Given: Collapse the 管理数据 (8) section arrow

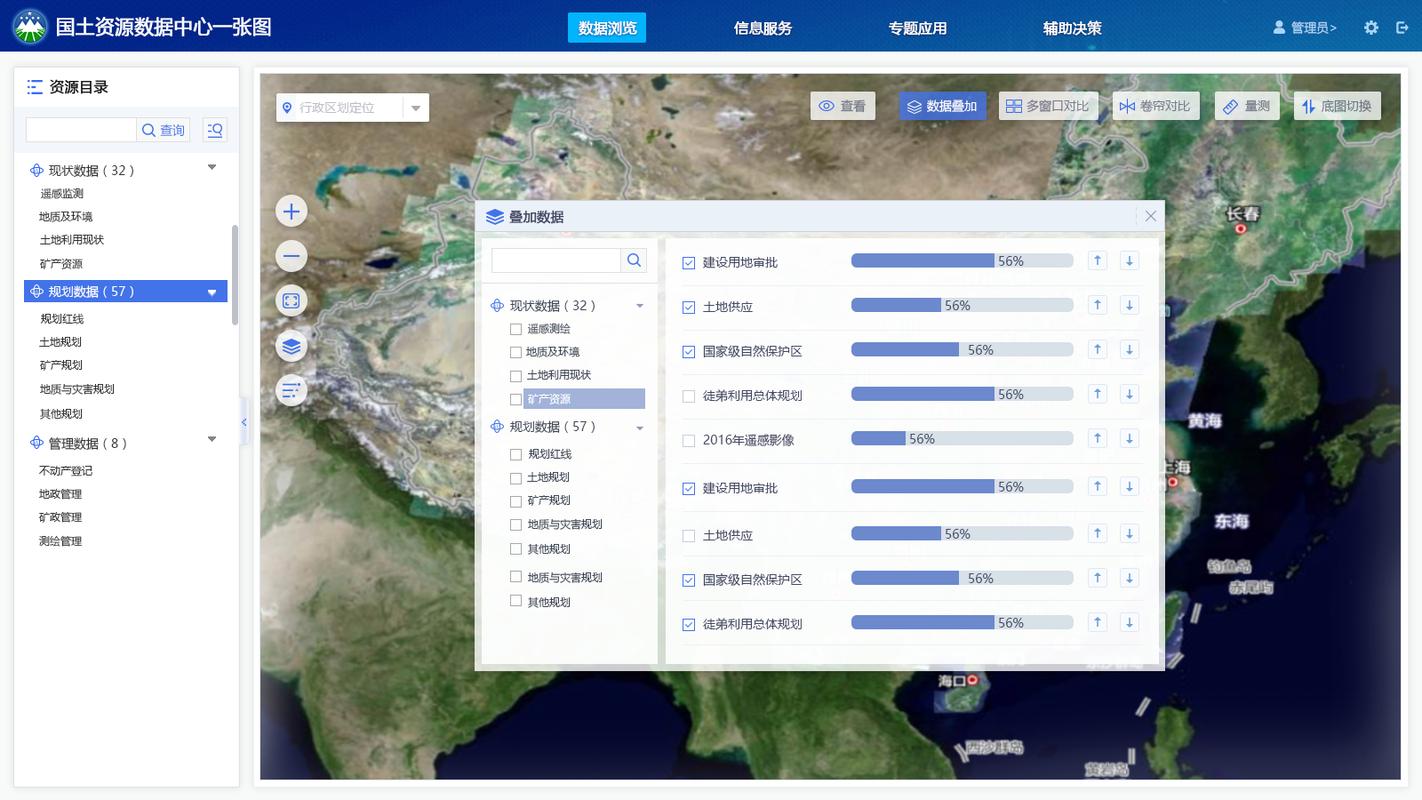Looking at the screenshot, I should coord(212,439).
